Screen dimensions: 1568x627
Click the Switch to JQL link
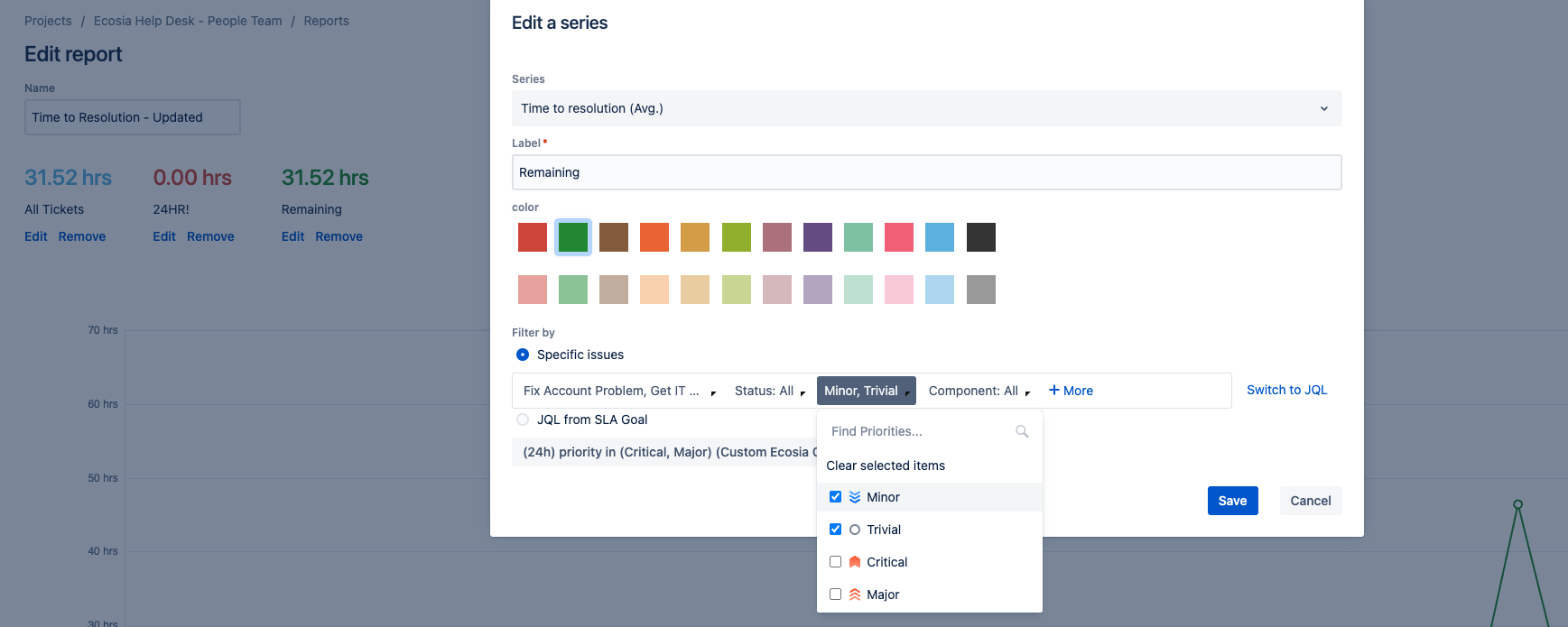(1286, 390)
